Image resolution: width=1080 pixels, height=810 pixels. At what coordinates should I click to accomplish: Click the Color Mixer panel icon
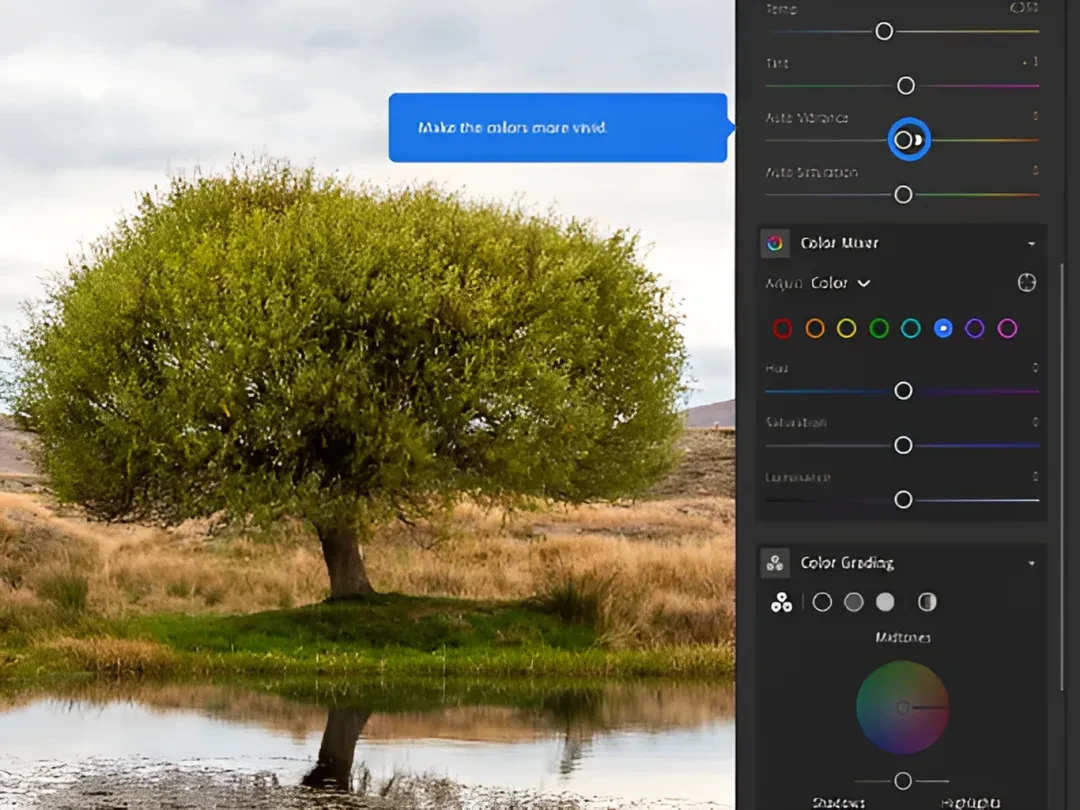point(774,242)
